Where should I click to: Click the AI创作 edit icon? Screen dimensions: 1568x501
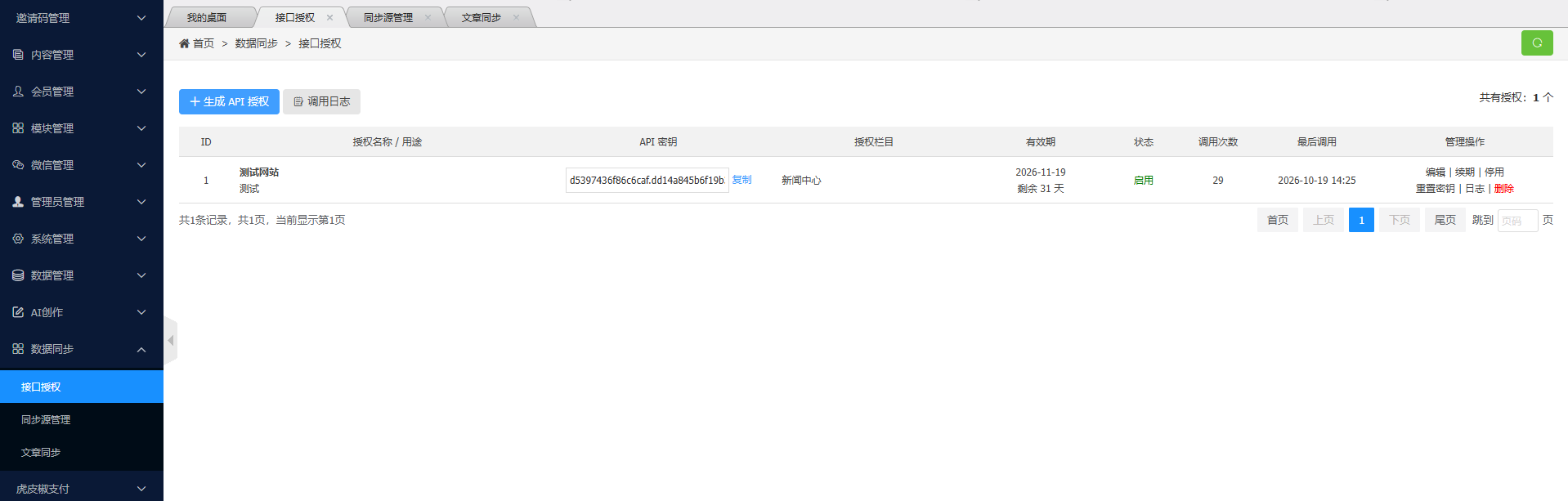point(18,312)
